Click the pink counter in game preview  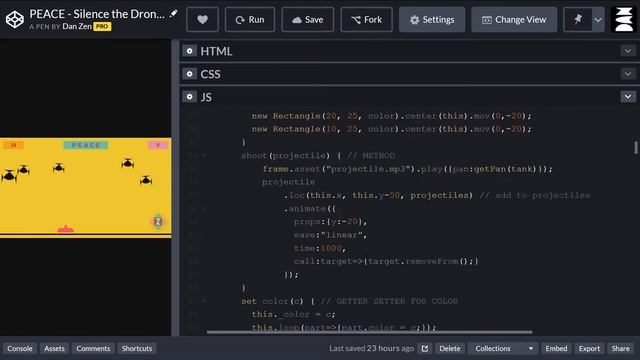[x=158, y=145]
